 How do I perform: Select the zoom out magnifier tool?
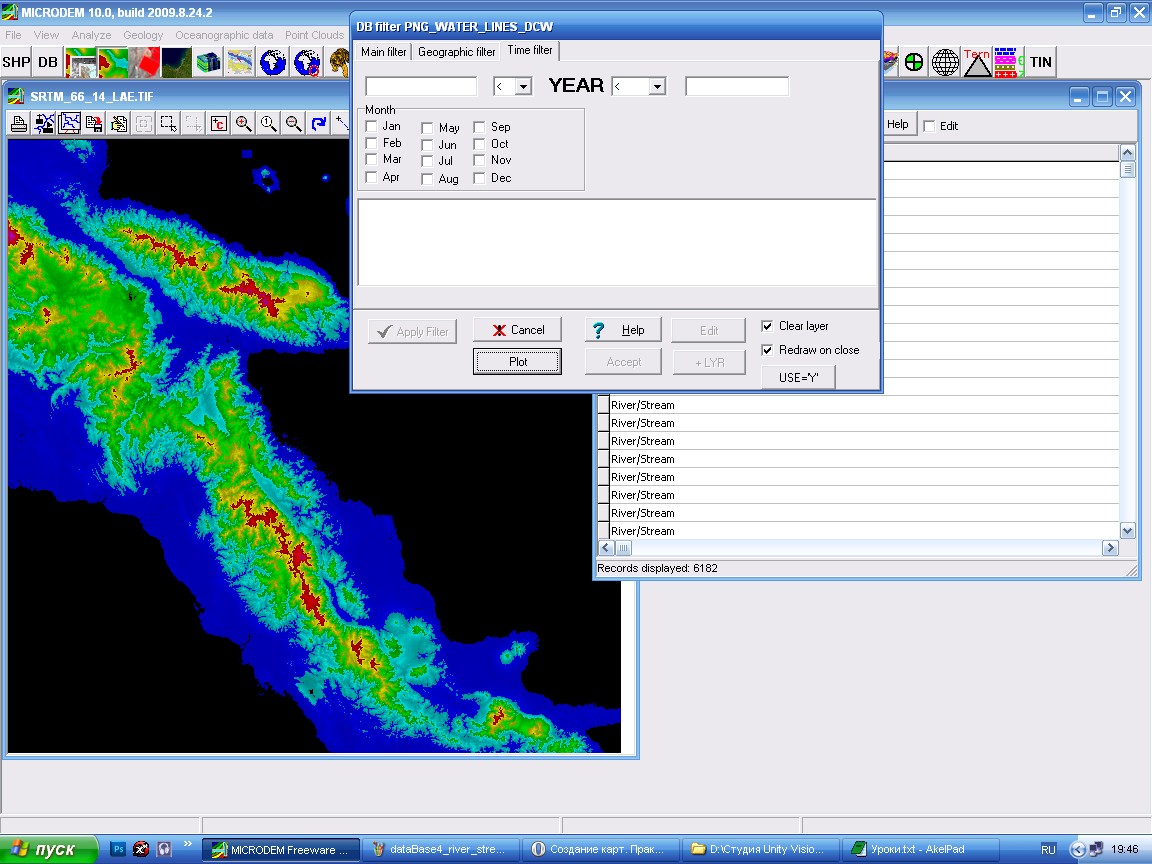coord(293,124)
